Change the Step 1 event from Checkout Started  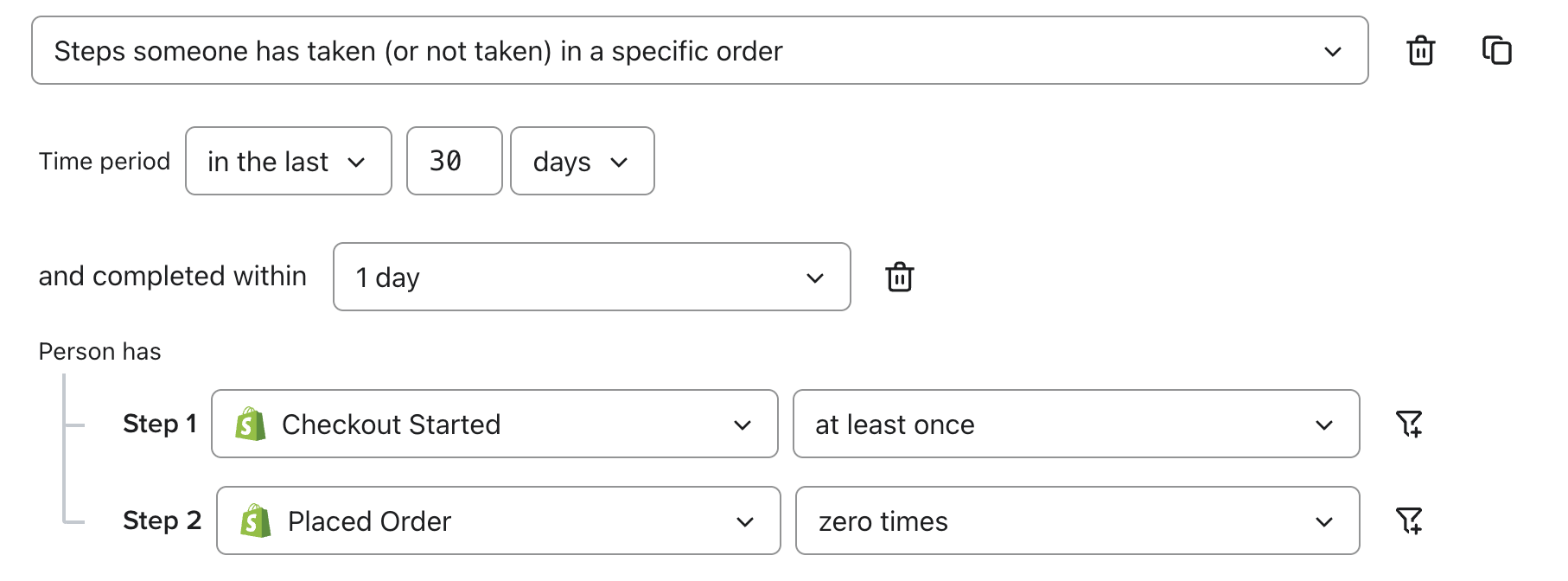493,424
